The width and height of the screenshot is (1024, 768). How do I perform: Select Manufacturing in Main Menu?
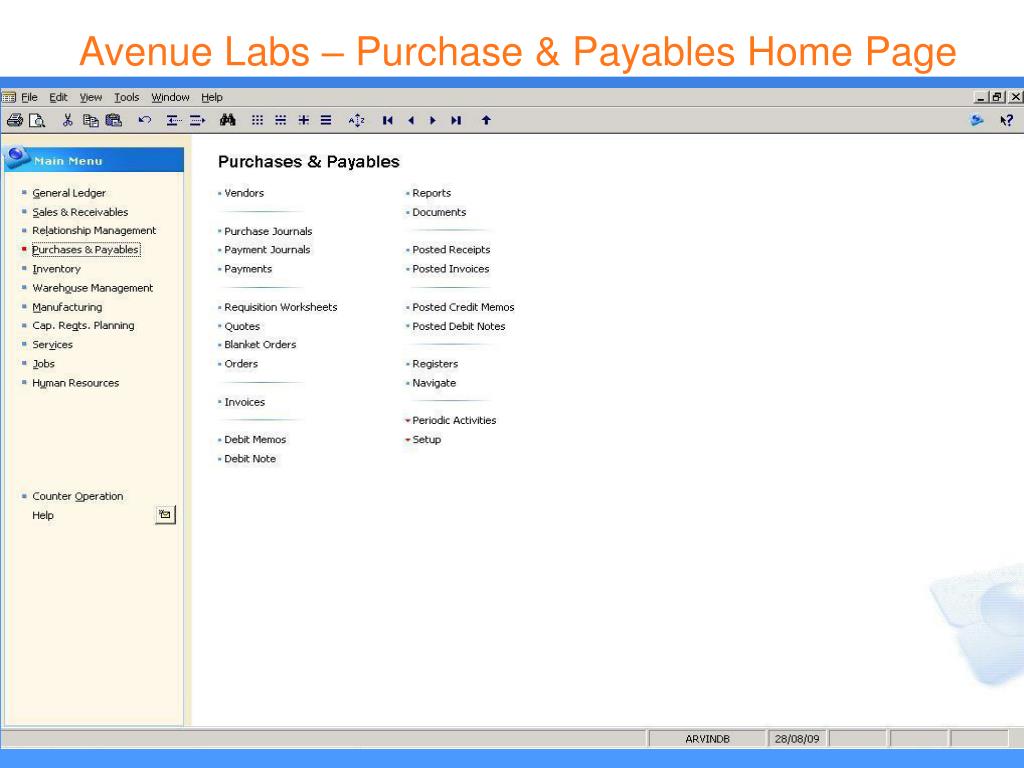pyautogui.click(x=67, y=307)
